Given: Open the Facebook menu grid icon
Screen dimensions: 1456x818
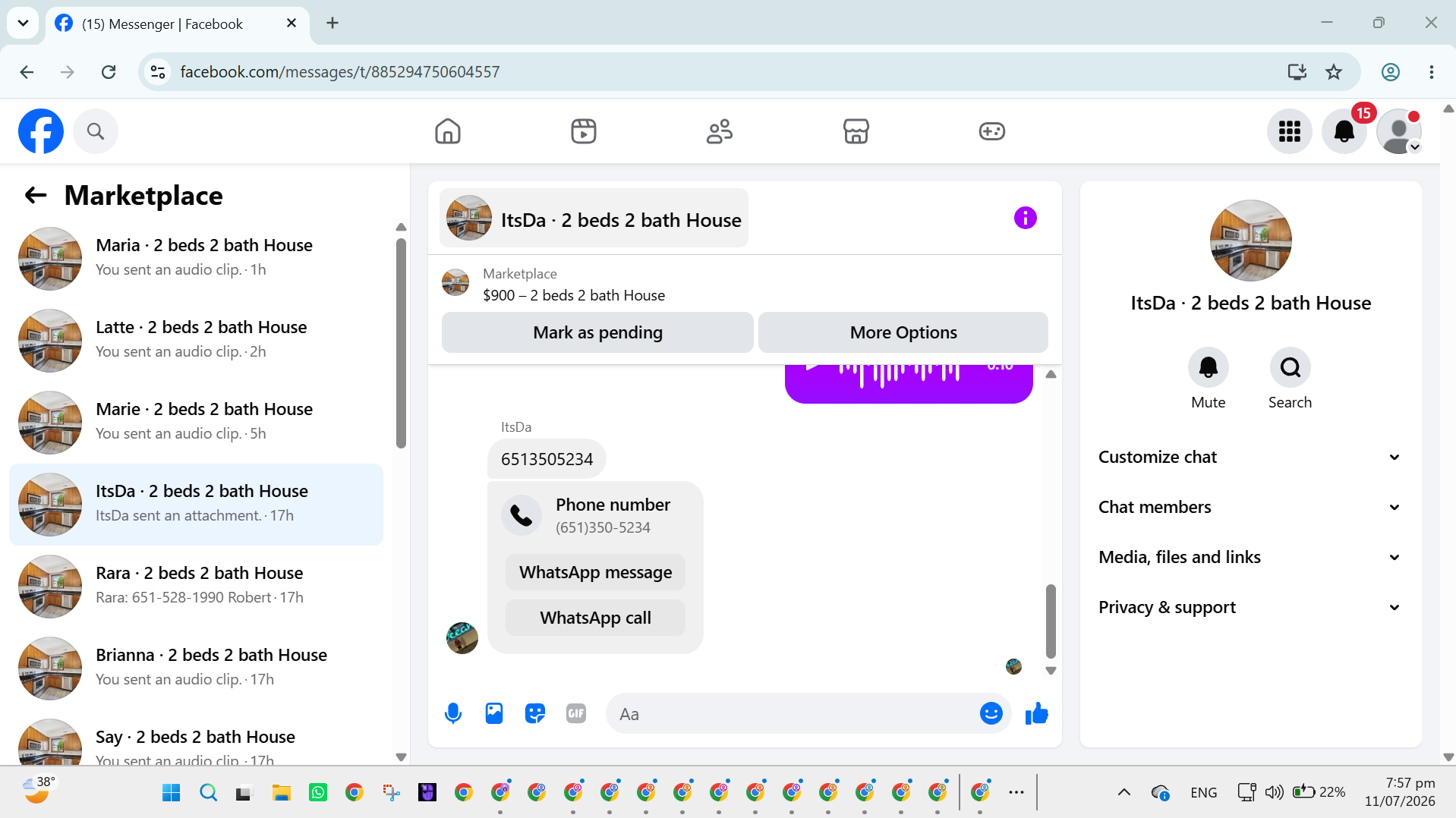Looking at the screenshot, I should click(1290, 131).
